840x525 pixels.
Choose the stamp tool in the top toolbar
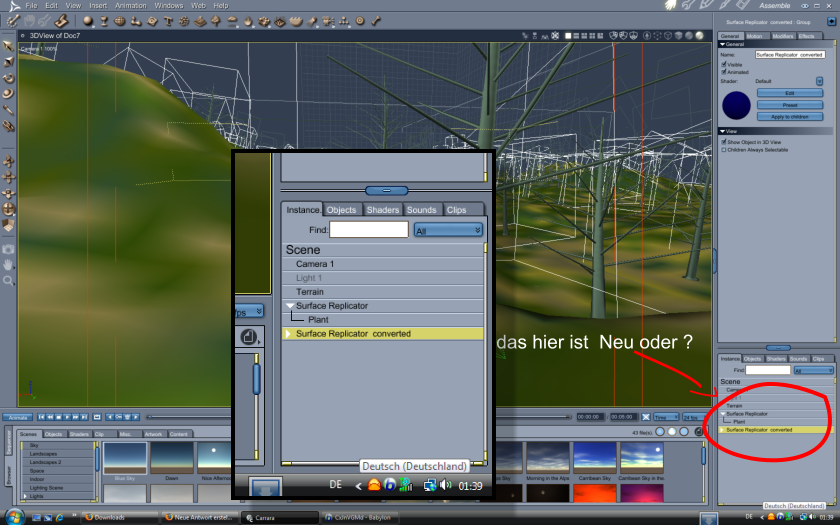(x=62, y=21)
